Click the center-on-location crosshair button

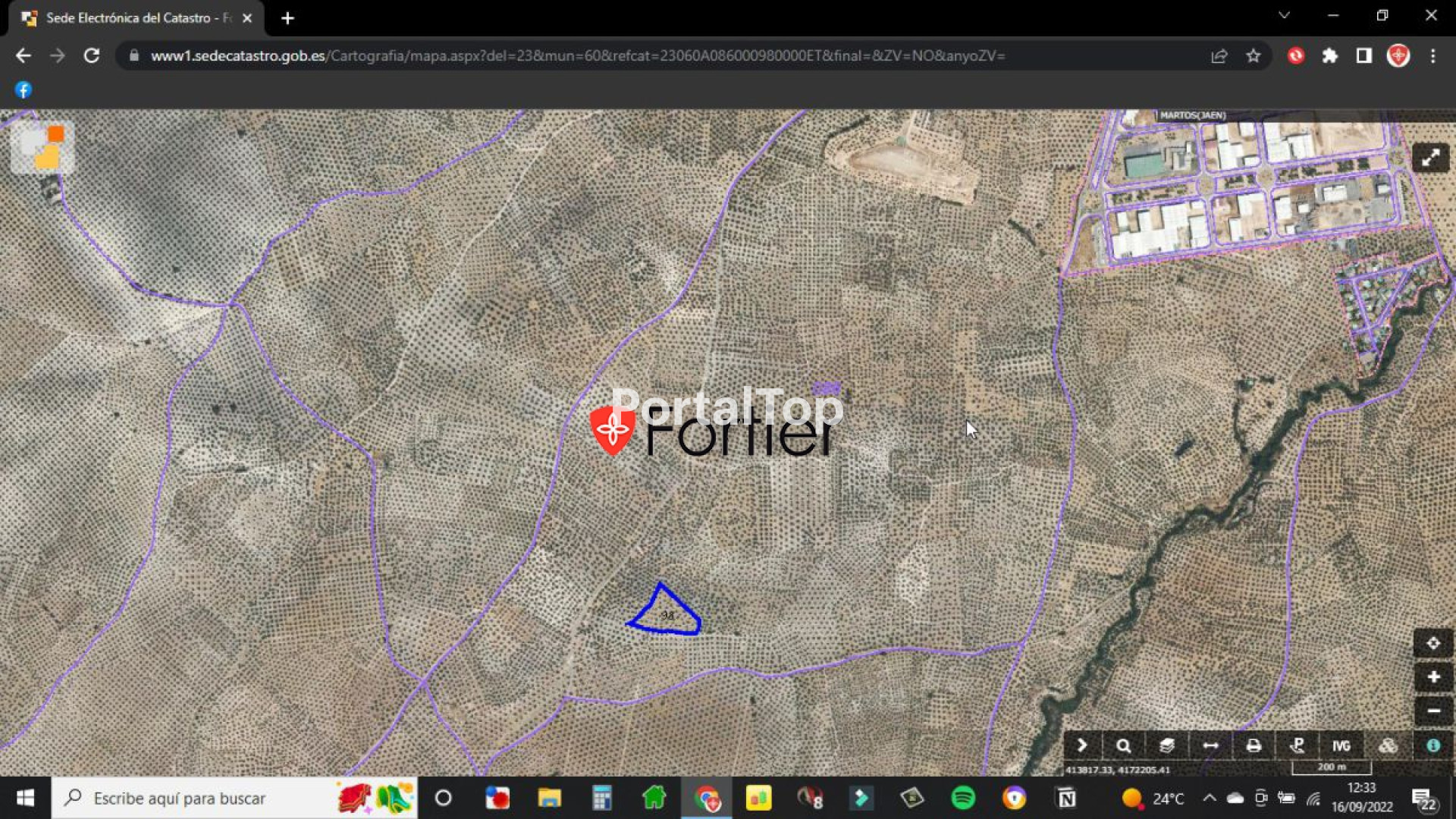pos(1432,644)
